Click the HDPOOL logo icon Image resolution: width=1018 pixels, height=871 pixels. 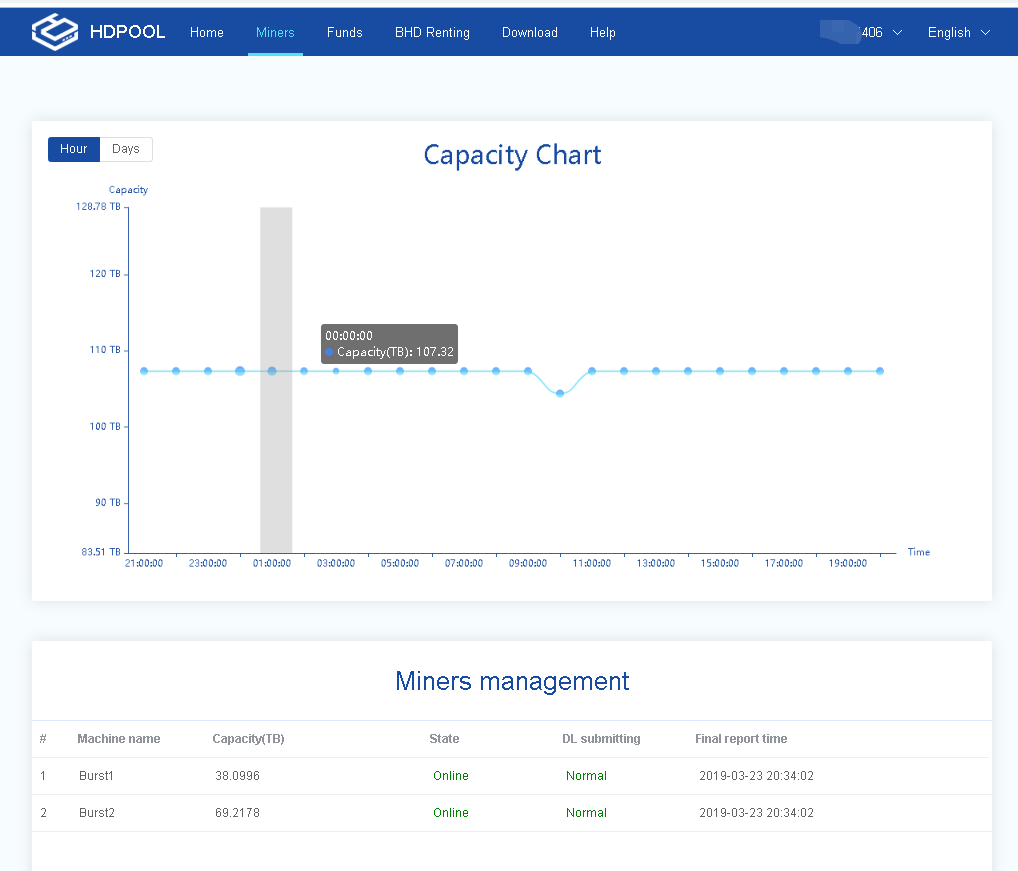click(55, 32)
